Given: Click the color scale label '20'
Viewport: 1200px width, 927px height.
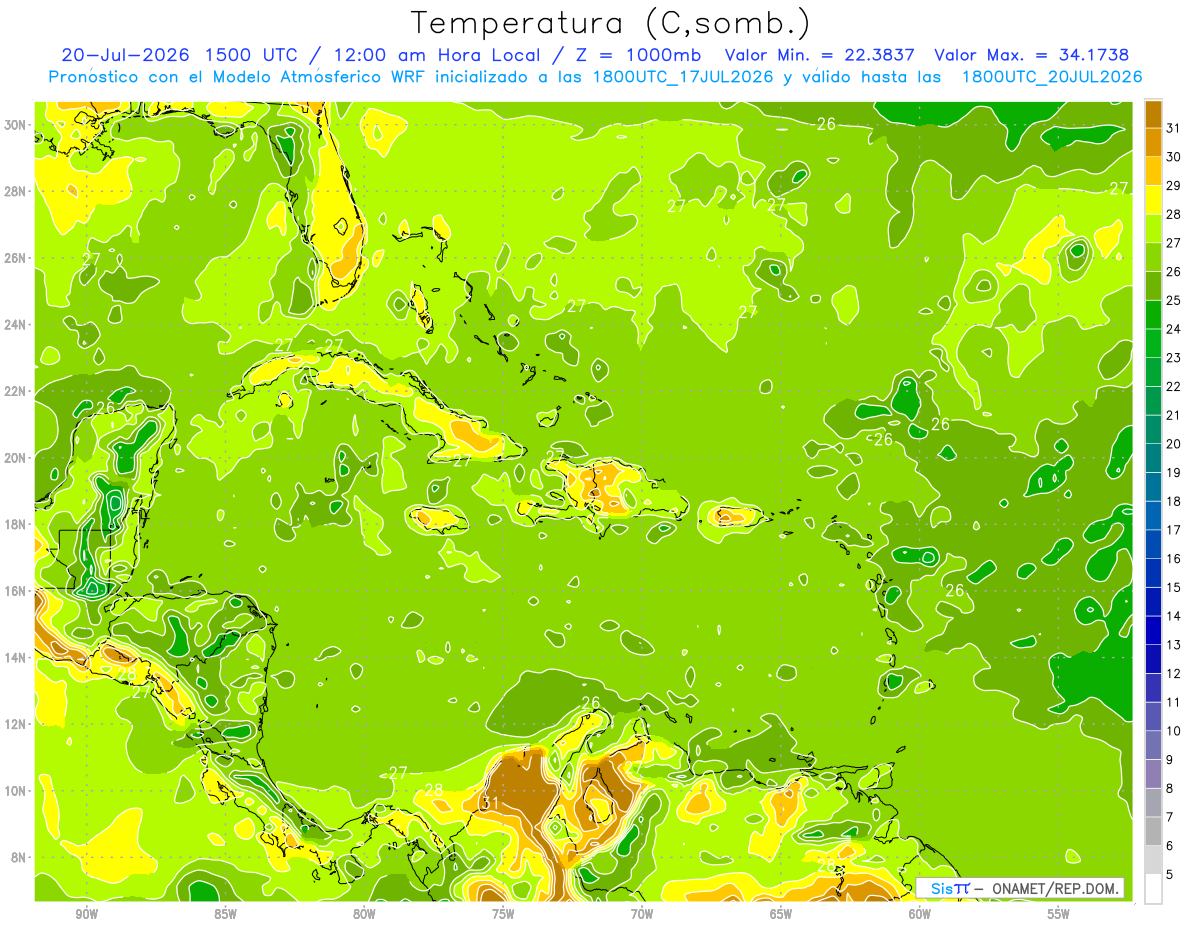Looking at the screenshot, I should click(1174, 444).
